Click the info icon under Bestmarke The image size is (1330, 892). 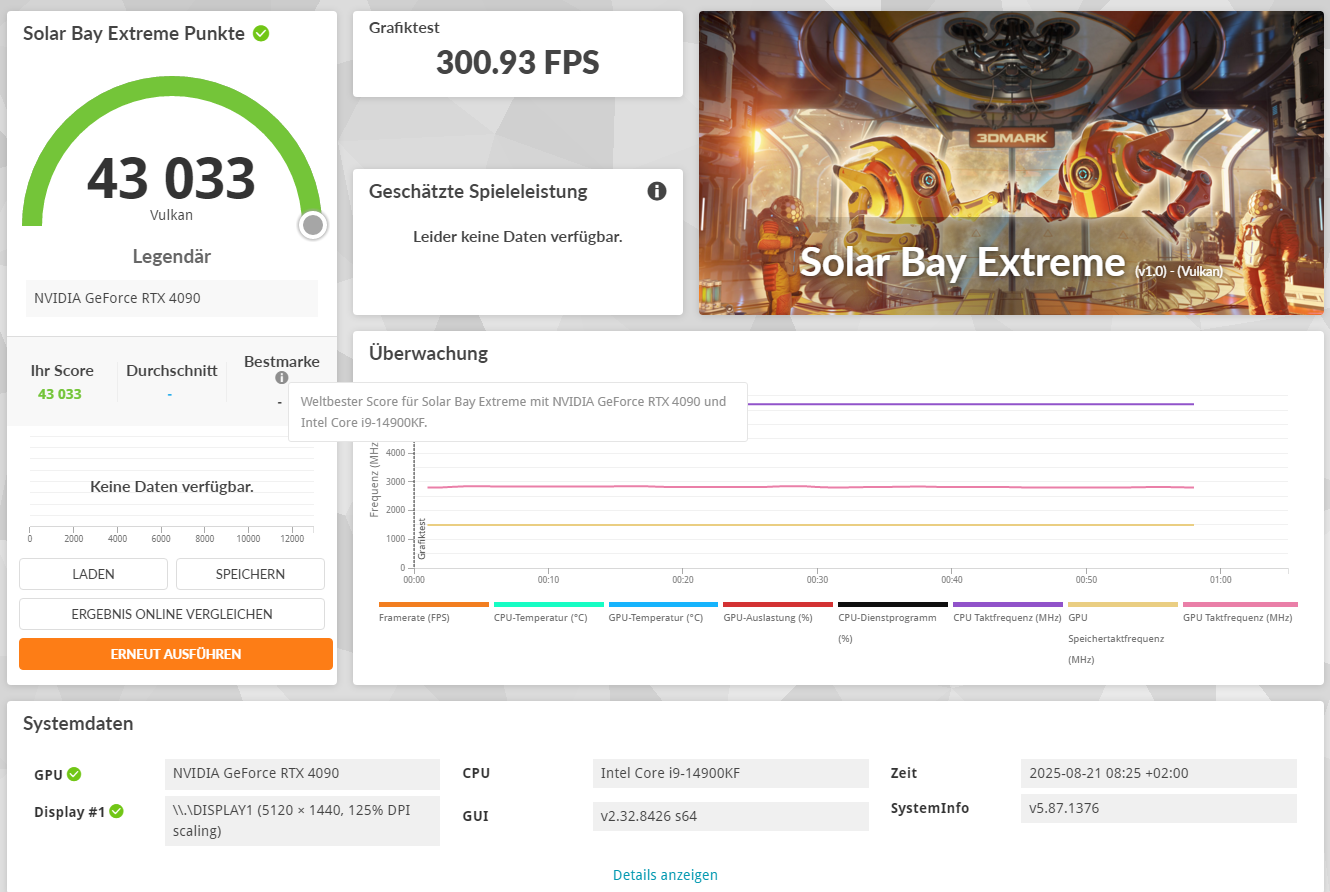point(282,378)
